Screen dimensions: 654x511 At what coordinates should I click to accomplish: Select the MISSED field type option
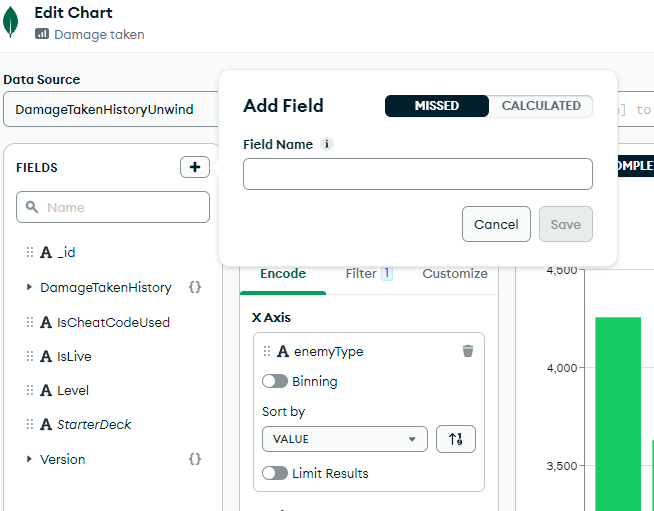[x=437, y=106]
